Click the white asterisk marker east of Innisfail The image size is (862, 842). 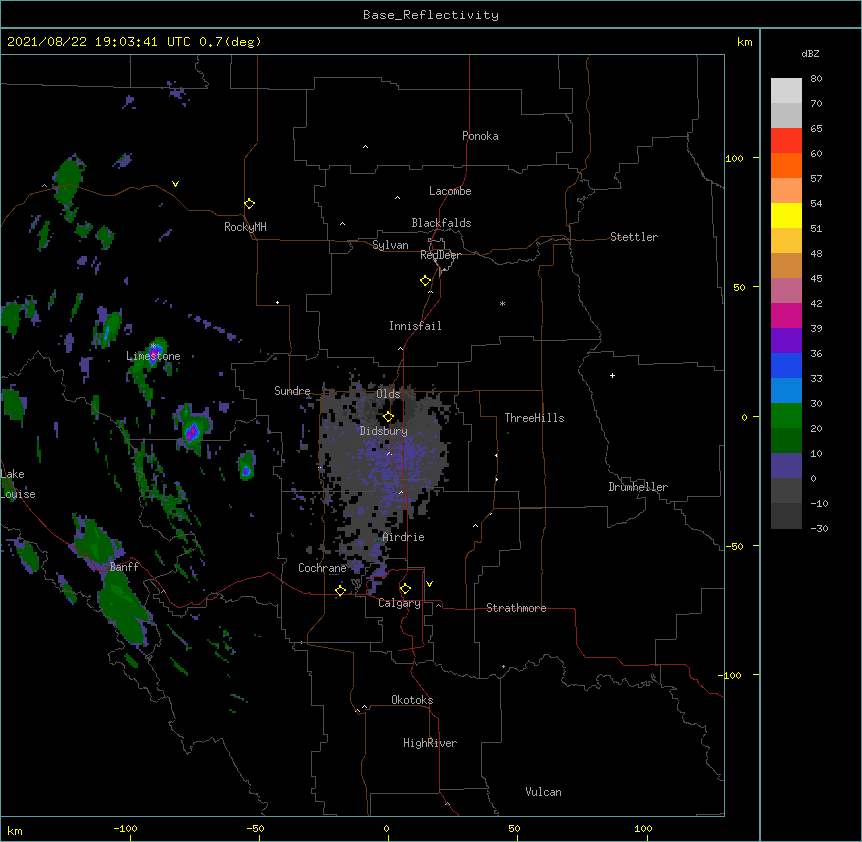(x=502, y=303)
